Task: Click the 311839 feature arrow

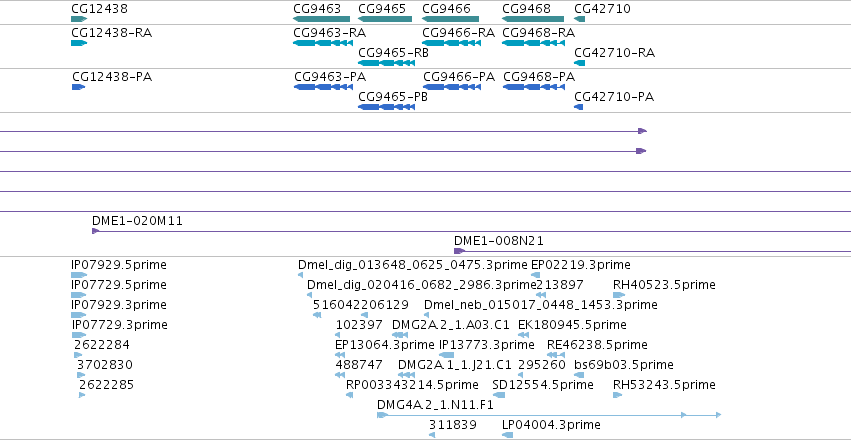Action: (x=432, y=435)
